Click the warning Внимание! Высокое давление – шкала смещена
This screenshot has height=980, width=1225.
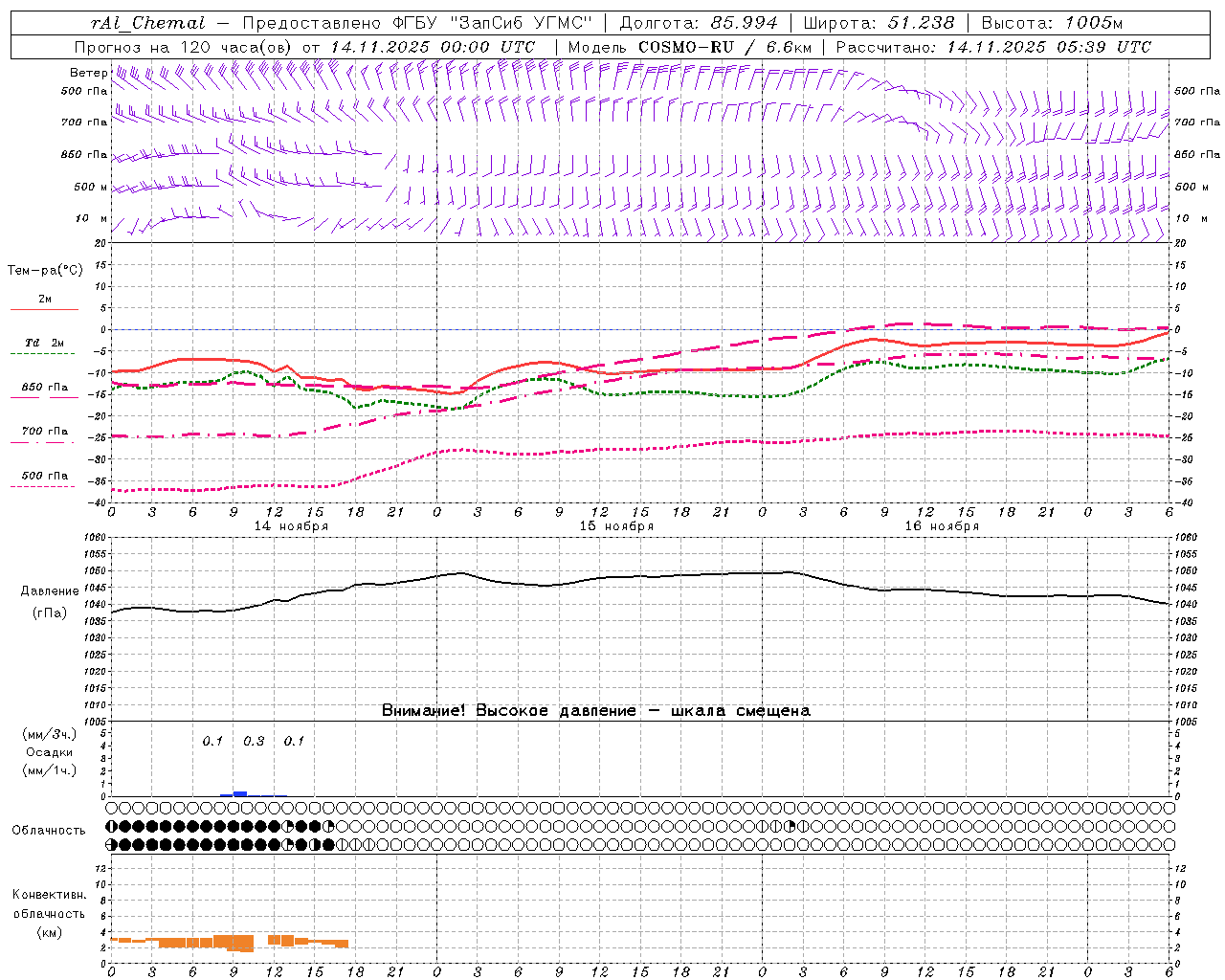click(596, 711)
